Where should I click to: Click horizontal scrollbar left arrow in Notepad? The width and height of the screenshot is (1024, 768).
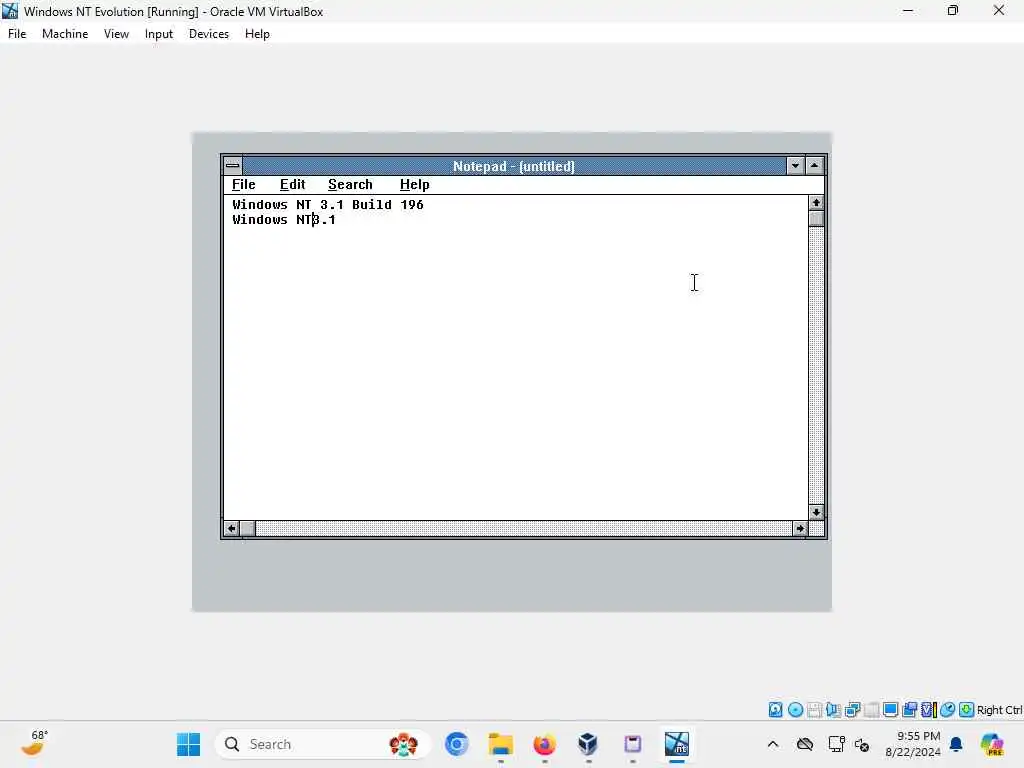232,528
